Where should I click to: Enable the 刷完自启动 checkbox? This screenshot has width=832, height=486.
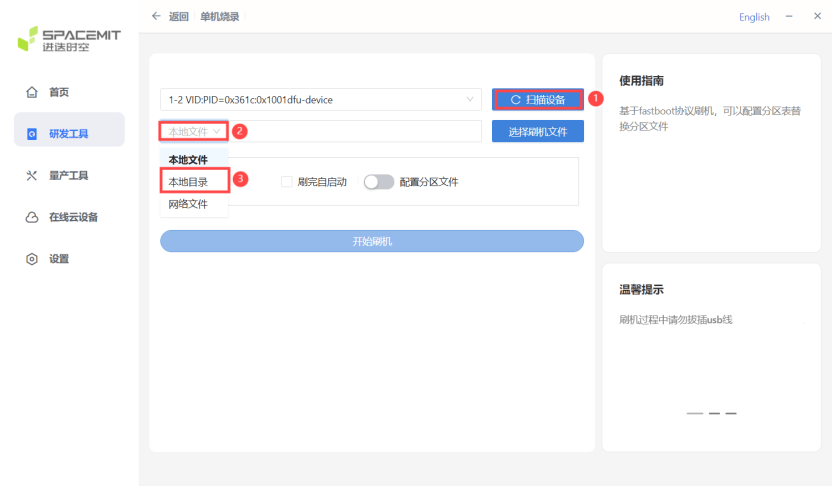287,182
